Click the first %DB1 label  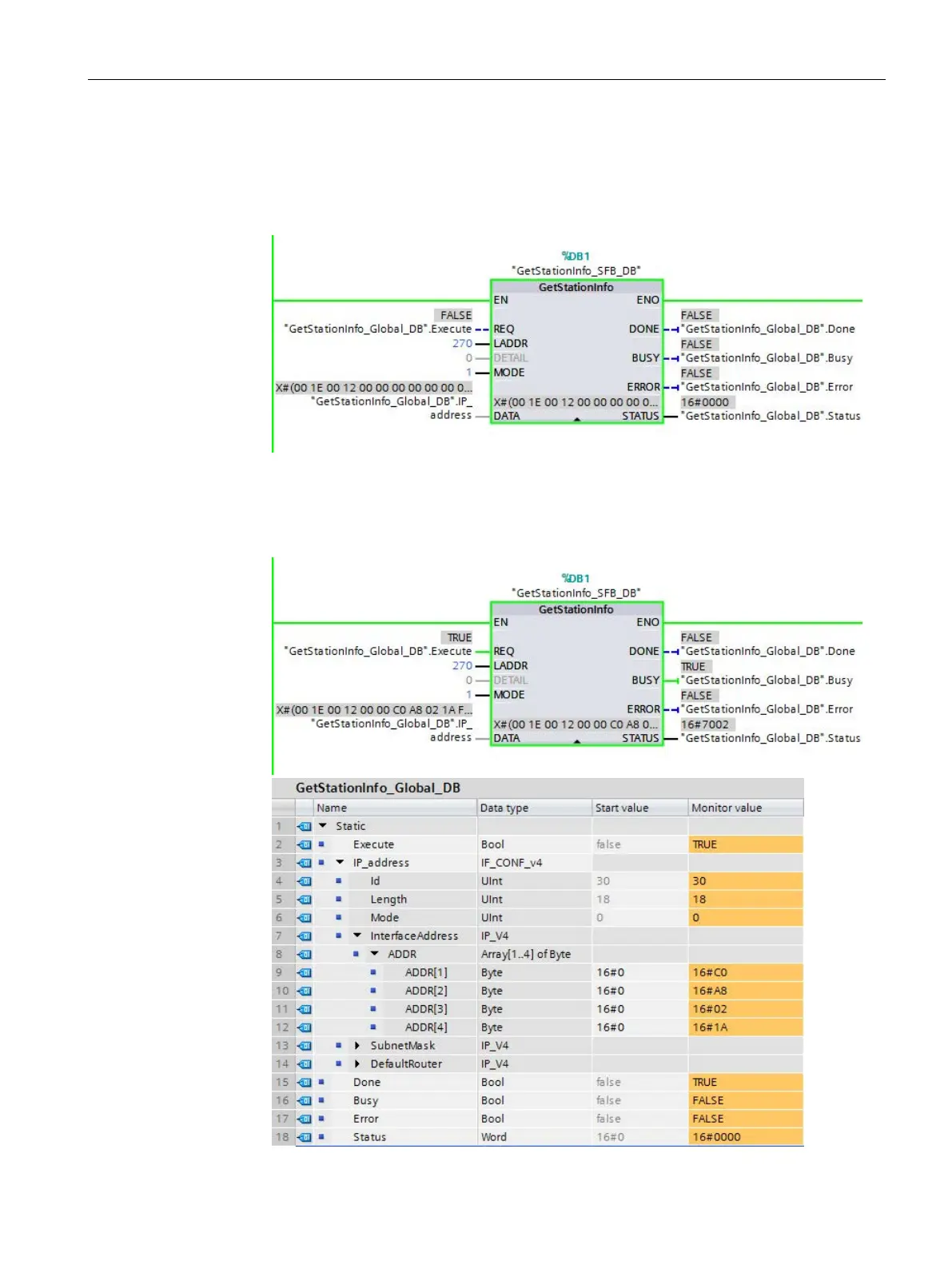576,256
